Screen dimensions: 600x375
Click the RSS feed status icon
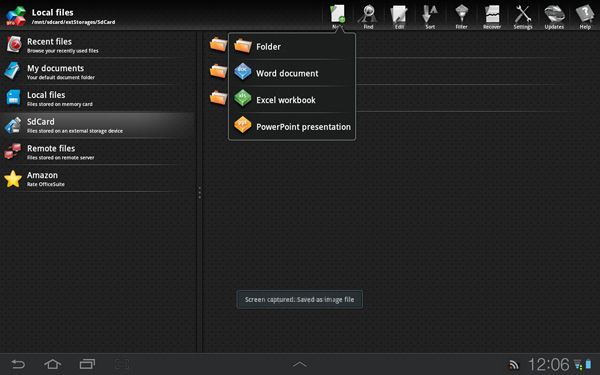tap(514, 365)
